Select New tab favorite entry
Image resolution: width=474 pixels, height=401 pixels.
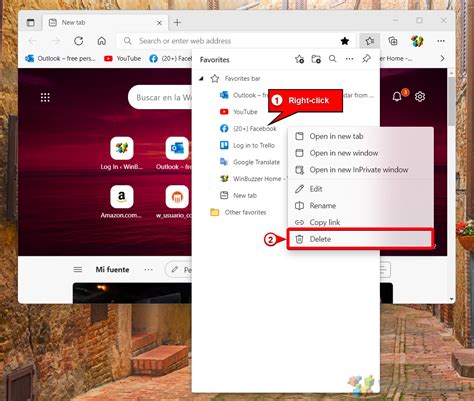coord(238,195)
